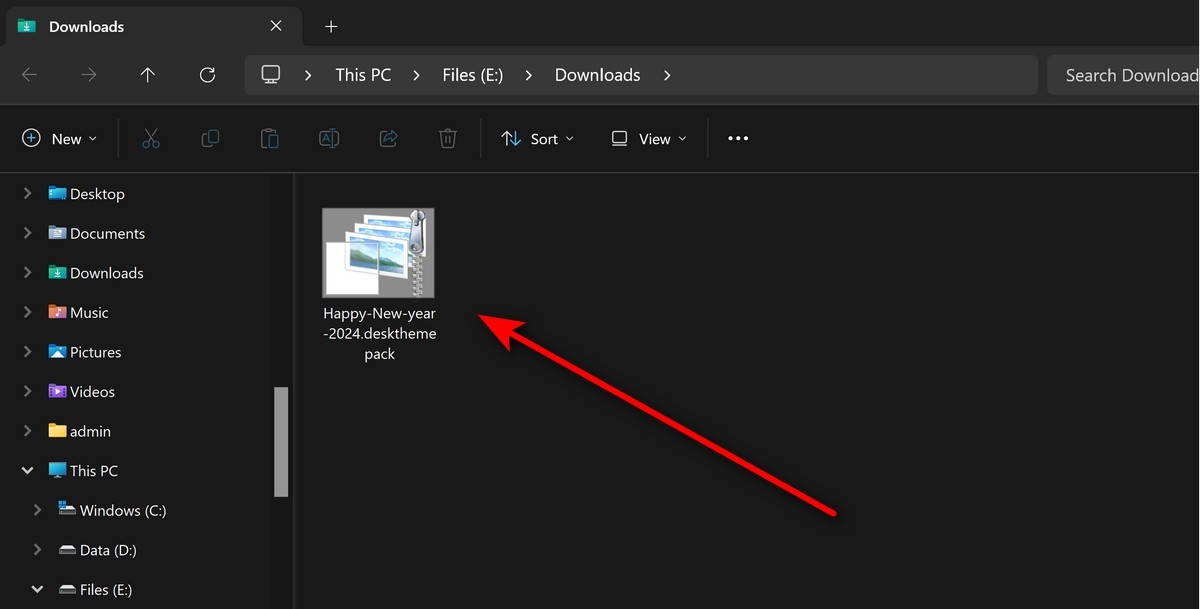
Task: Click This PC in the address bar
Action: pyautogui.click(x=363, y=75)
